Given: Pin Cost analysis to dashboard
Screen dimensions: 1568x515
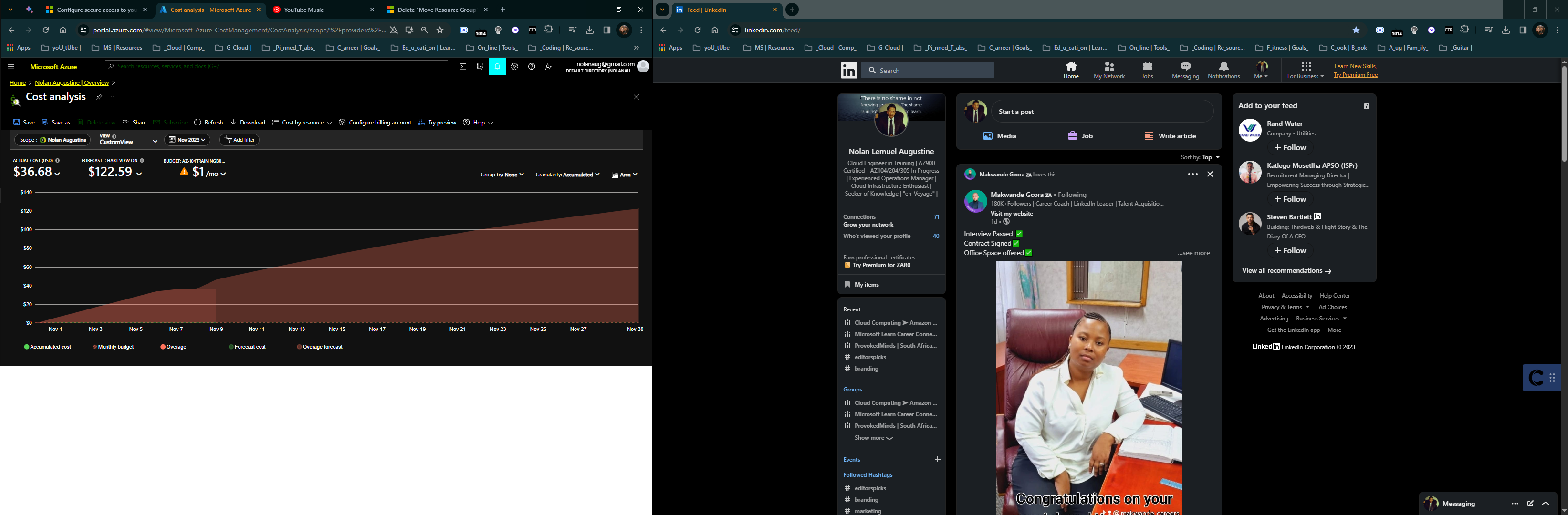Looking at the screenshot, I should [x=99, y=97].
